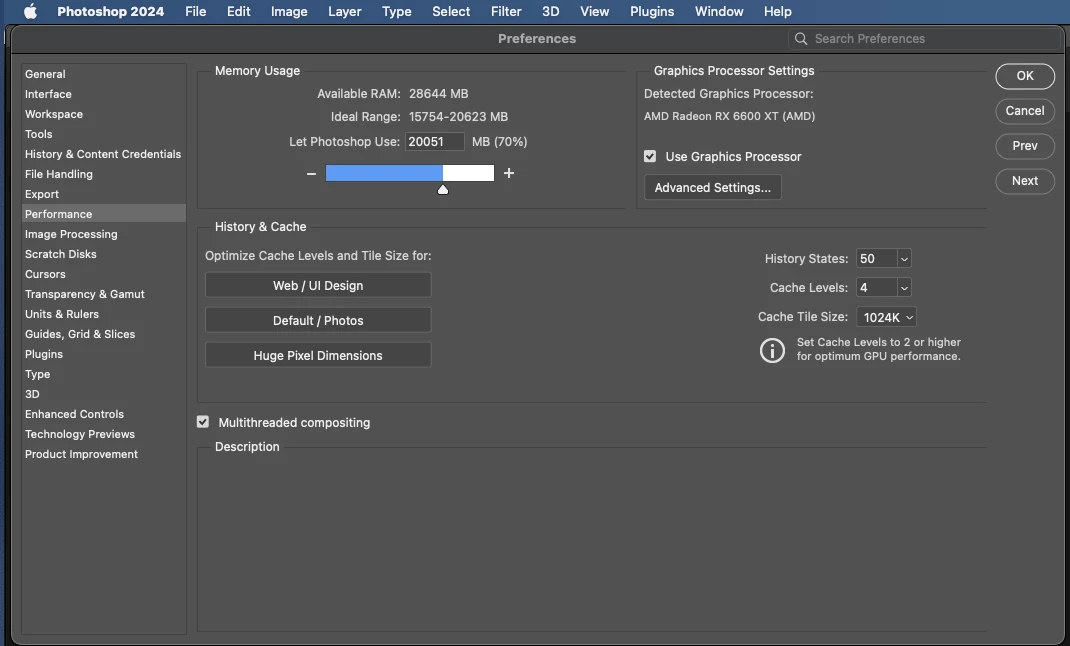
Task: Open the Help menu
Action: pyautogui.click(x=777, y=12)
